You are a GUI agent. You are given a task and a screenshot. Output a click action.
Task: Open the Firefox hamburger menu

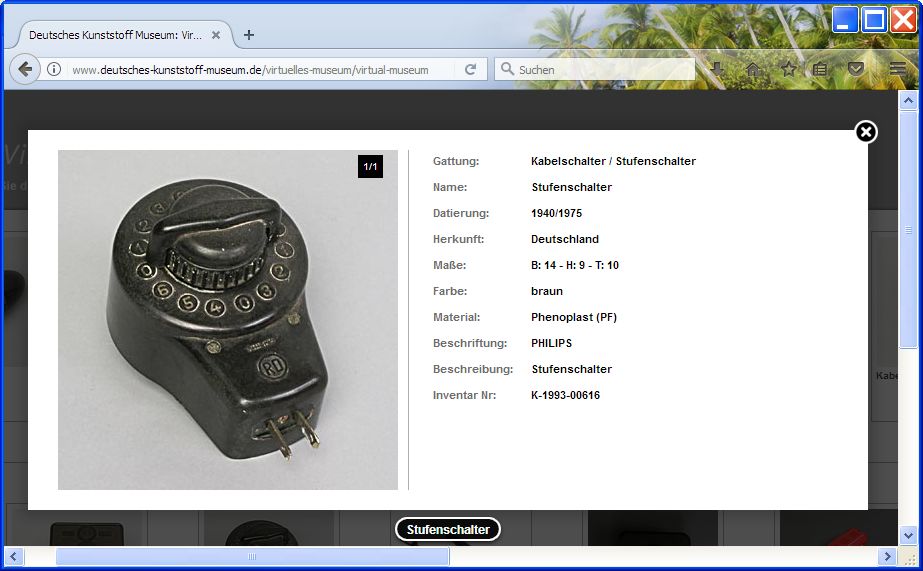[898, 69]
